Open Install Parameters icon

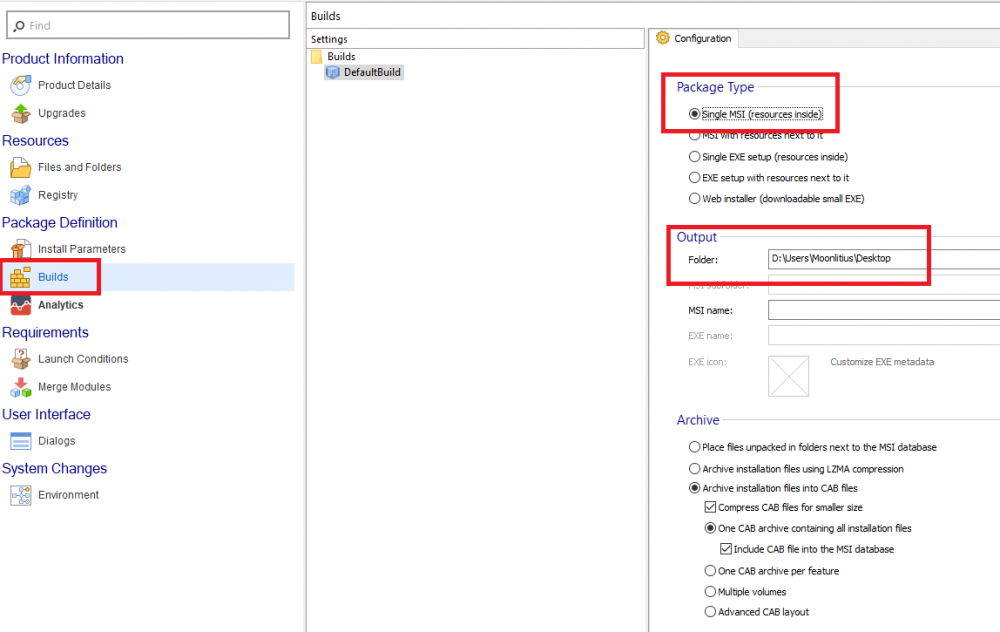21,250
